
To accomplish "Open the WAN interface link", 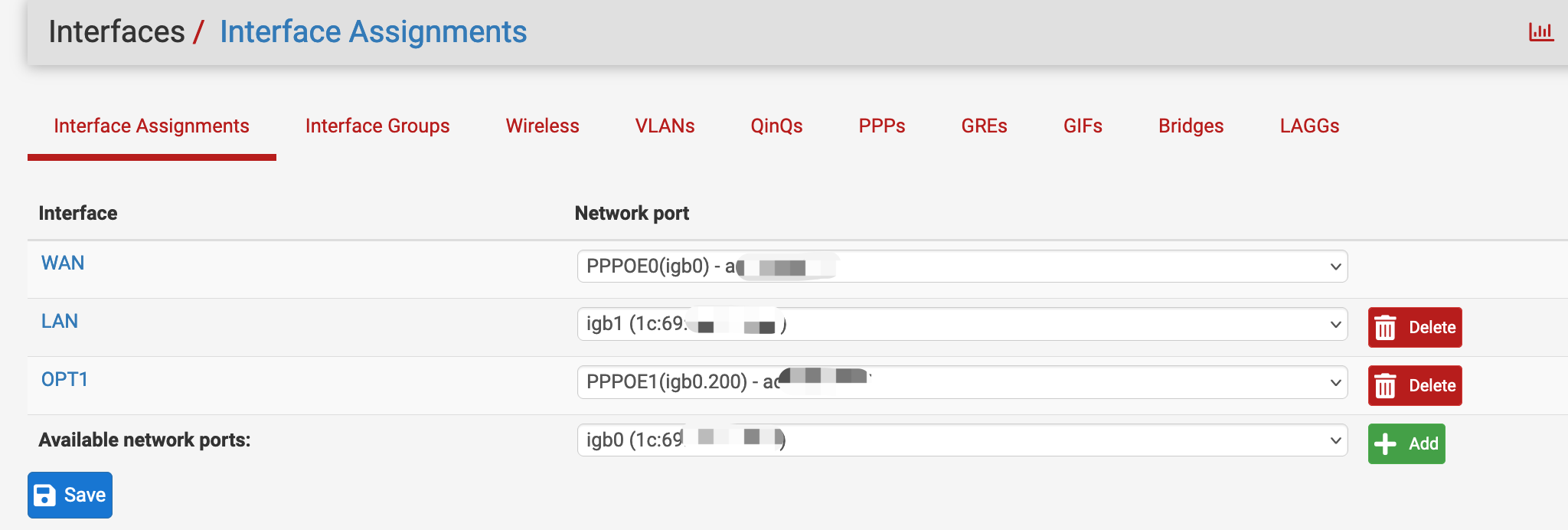I will [x=63, y=263].
